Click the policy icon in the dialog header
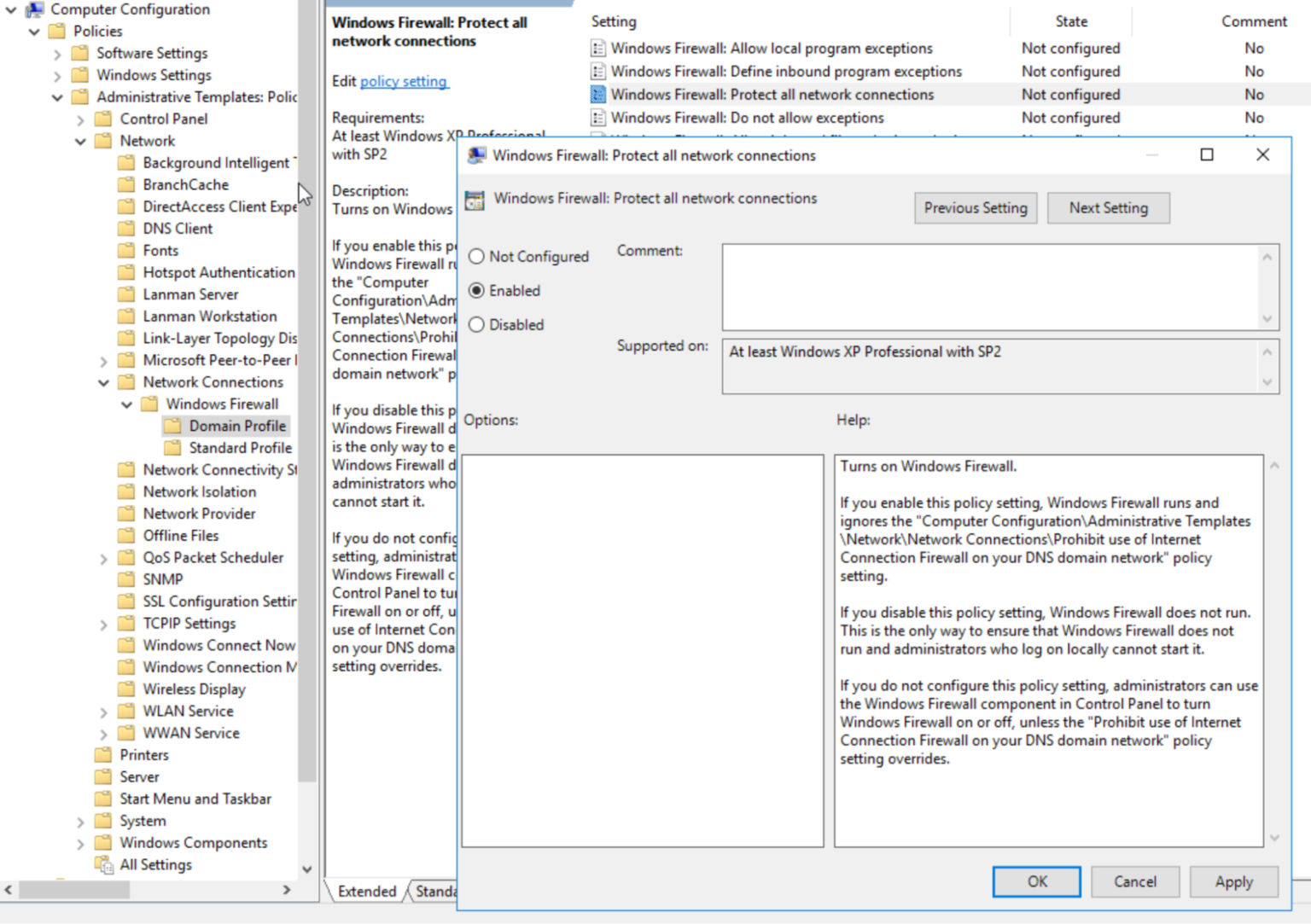The height and width of the screenshot is (924, 1311). [x=475, y=199]
